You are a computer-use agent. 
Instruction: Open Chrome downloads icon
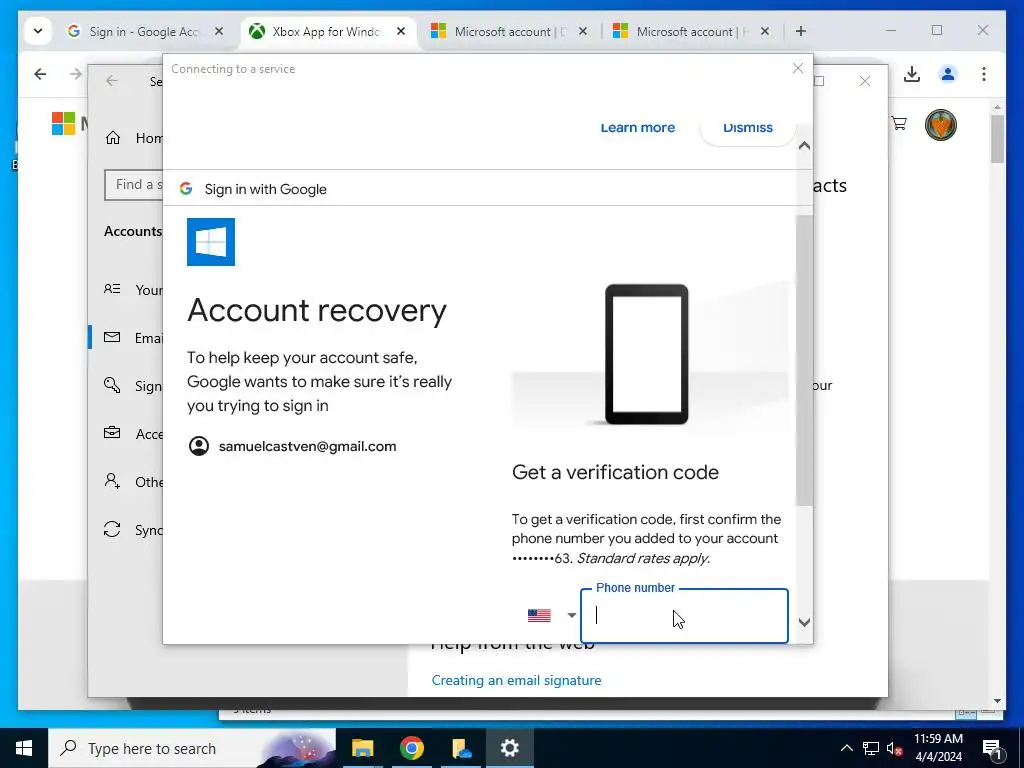tap(912, 74)
